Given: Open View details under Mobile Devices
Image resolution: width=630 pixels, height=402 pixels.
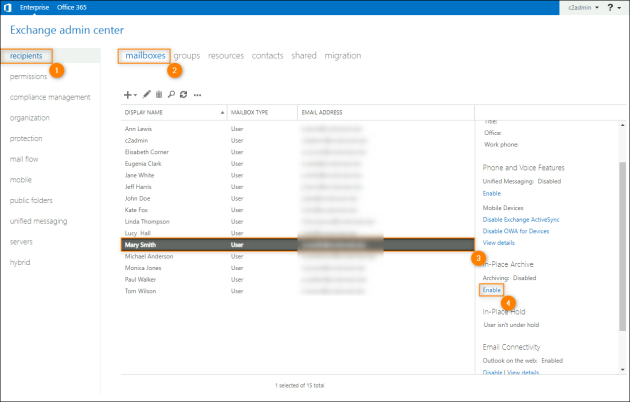Looking at the screenshot, I should point(499,243).
